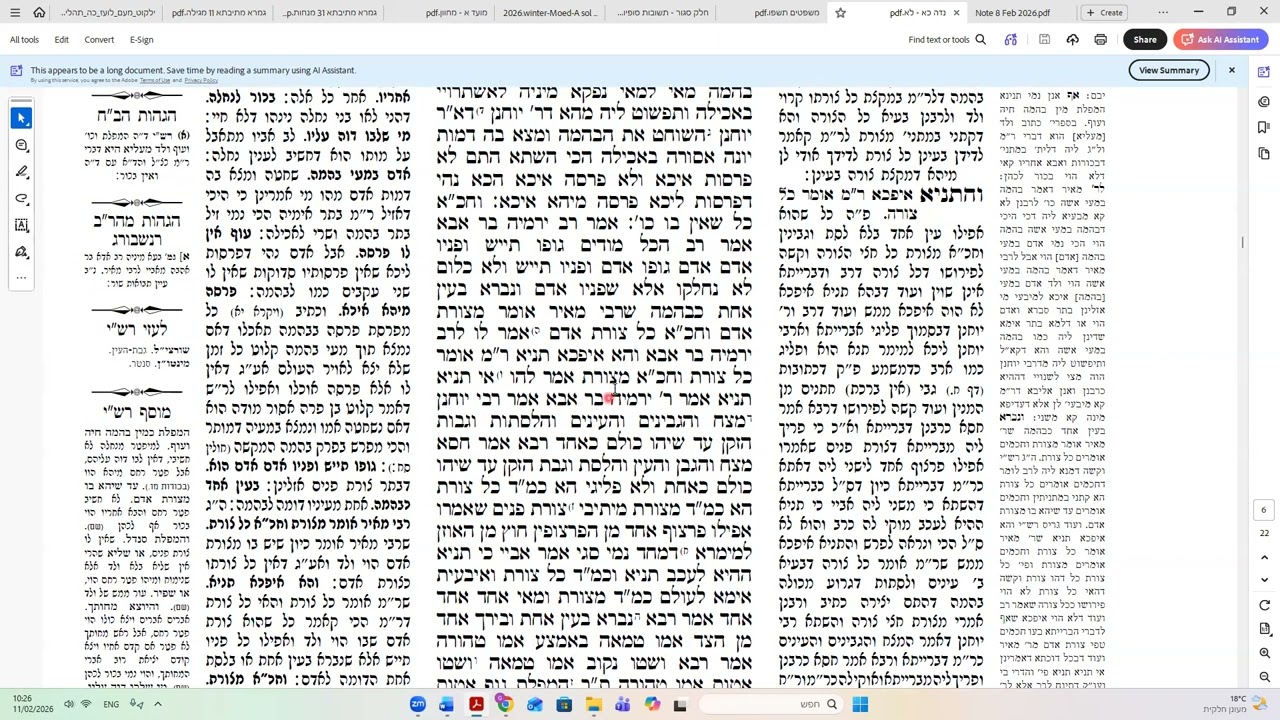Open the Acrobat hamburger menu

13,12
